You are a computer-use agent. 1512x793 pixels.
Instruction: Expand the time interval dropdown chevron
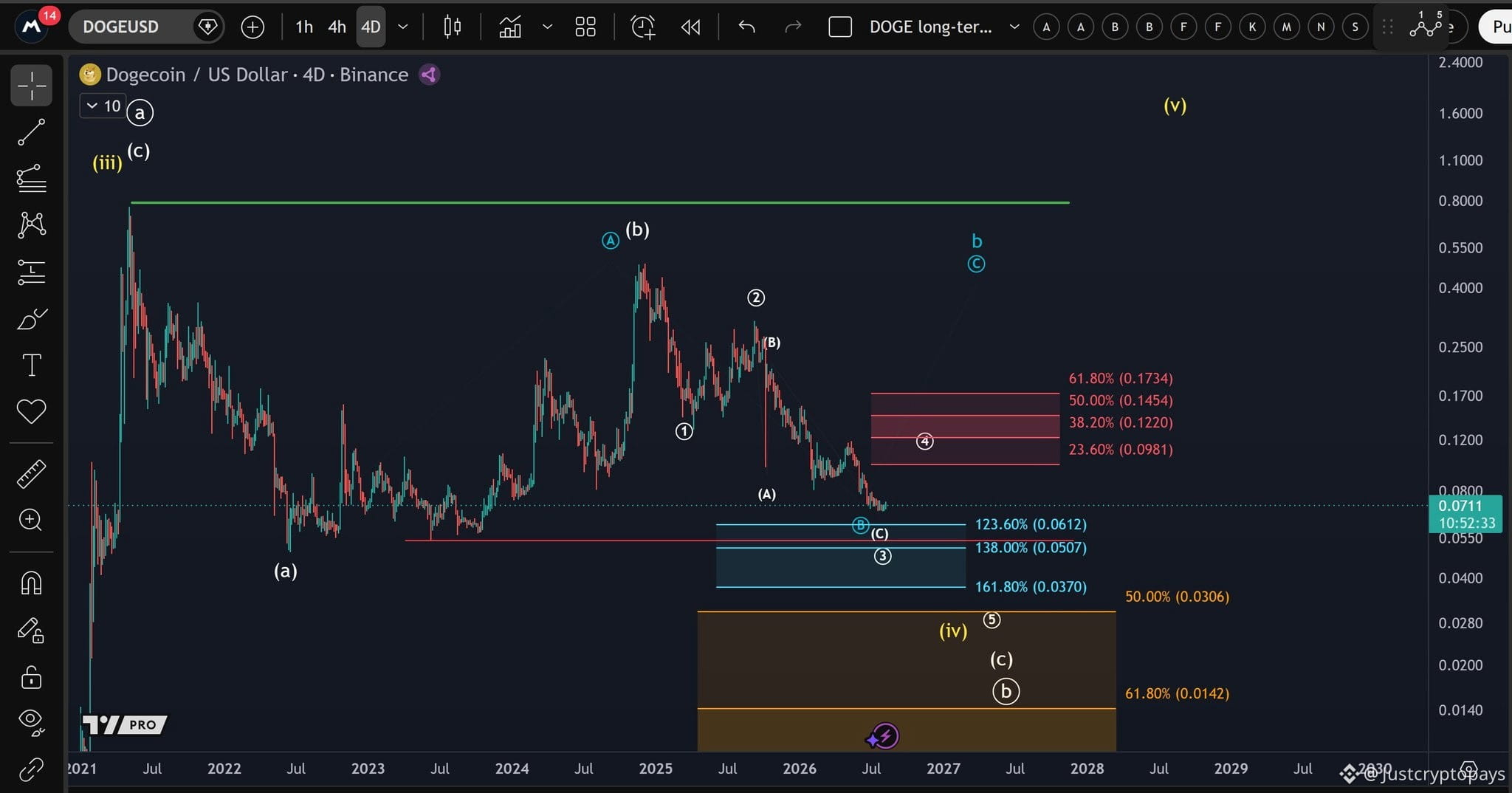(403, 27)
